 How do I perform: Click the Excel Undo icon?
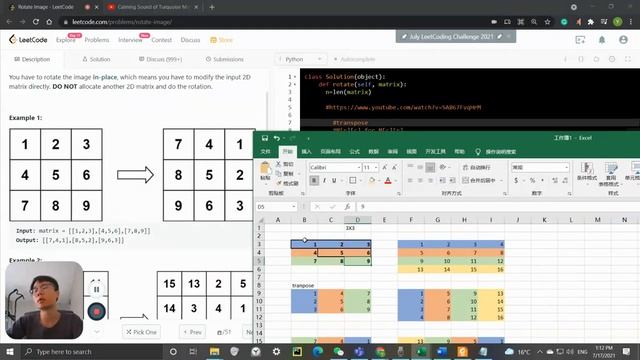pos(277,138)
